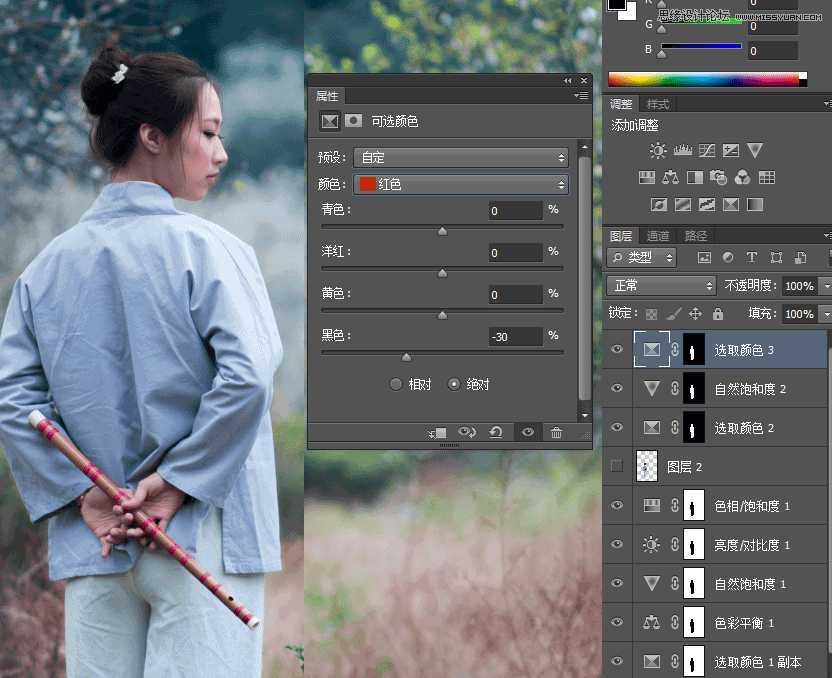The height and width of the screenshot is (678, 832).
Task: Click the delete trash icon in Properties panel
Action: pos(557,433)
